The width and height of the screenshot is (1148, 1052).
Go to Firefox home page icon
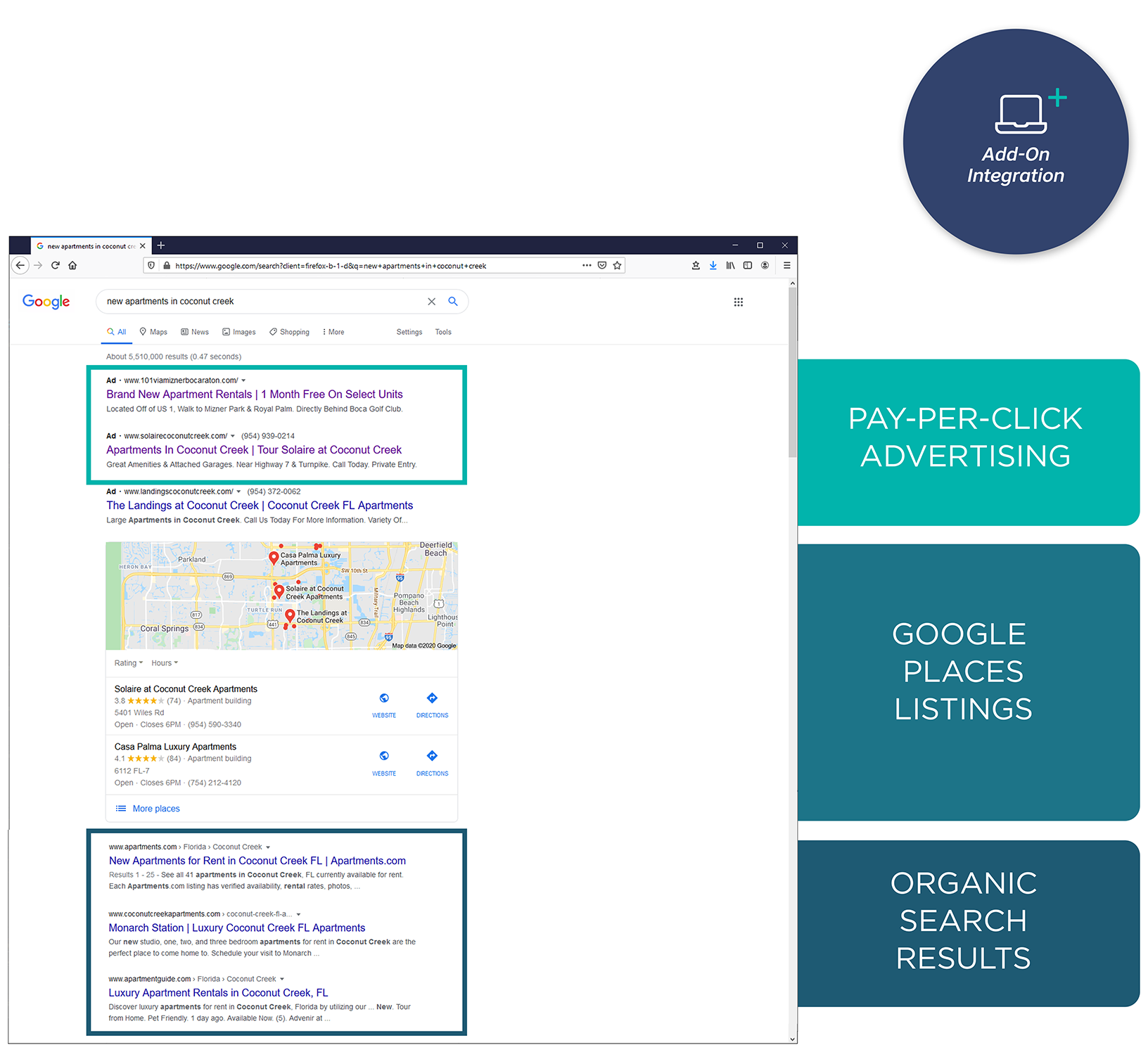click(x=72, y=265)
